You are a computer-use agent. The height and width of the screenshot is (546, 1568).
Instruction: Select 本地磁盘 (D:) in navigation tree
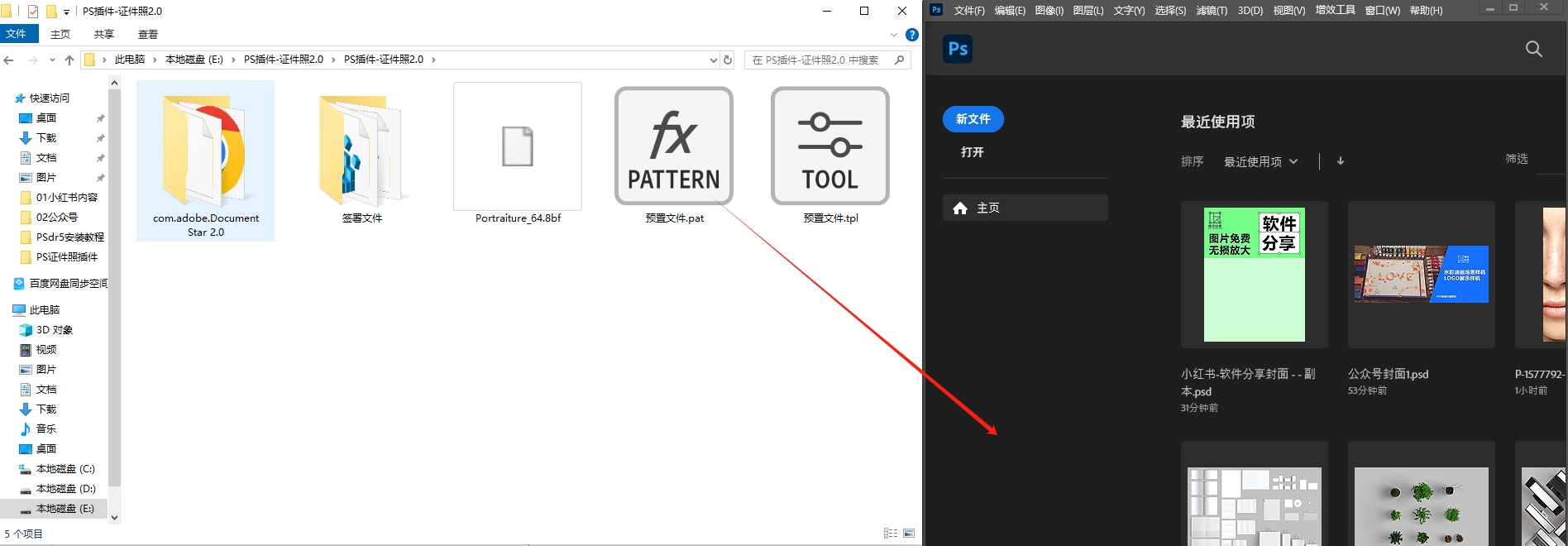pos(65,489)
